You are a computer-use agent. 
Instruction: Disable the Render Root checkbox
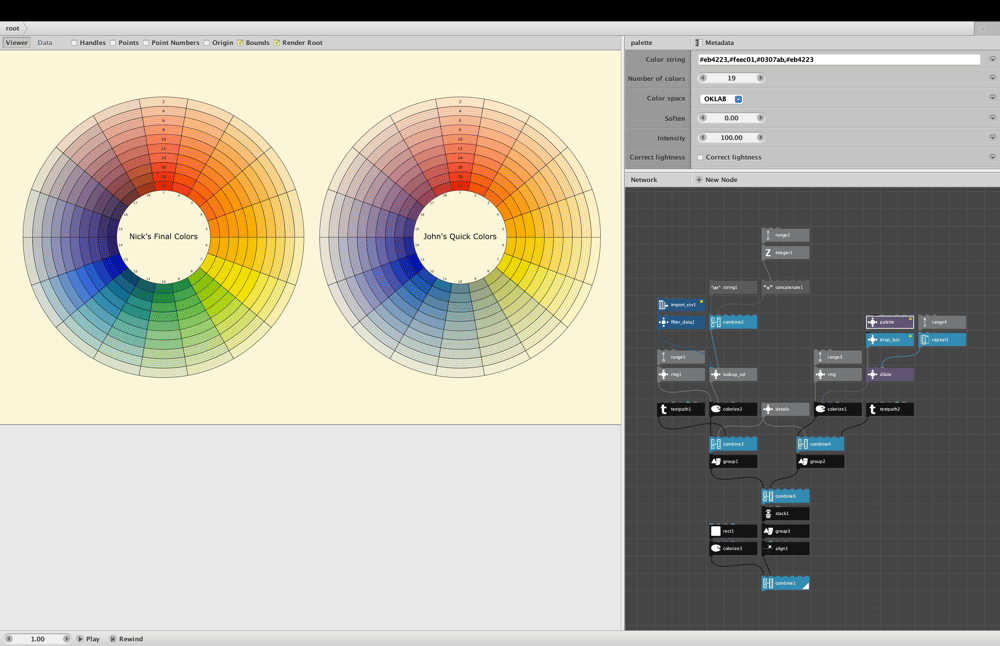coord(277,43)
